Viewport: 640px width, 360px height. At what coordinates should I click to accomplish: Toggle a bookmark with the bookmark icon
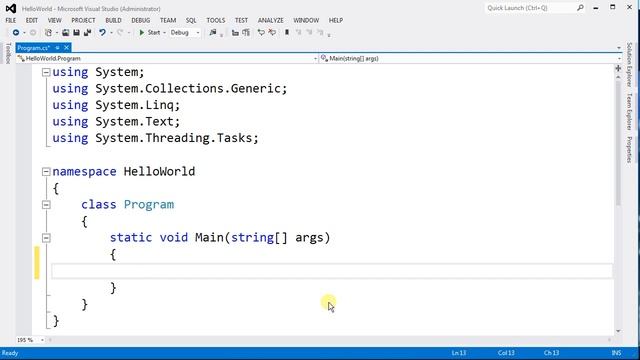point(287,33)
